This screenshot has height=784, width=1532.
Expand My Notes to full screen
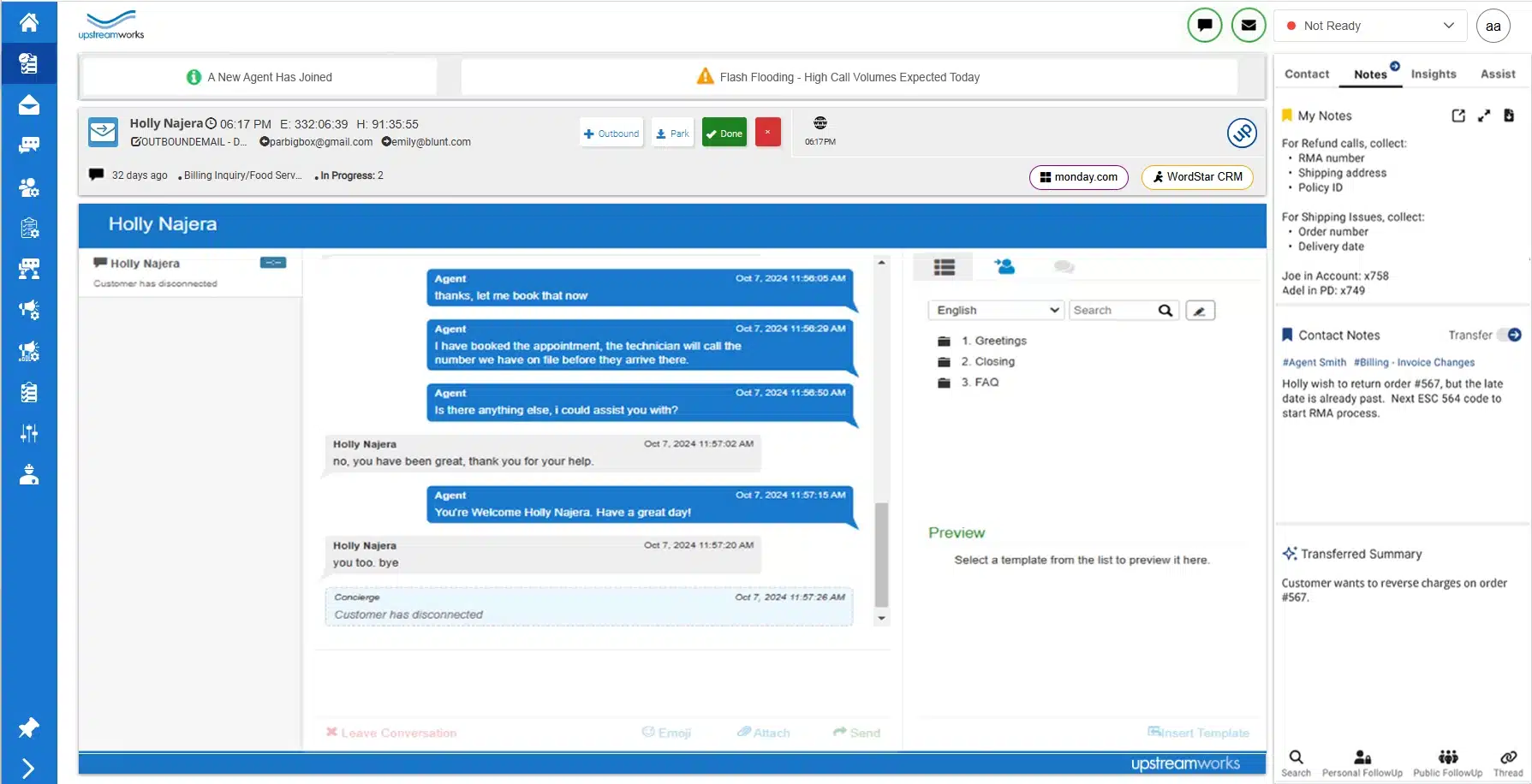click(x=1484, y=116)
